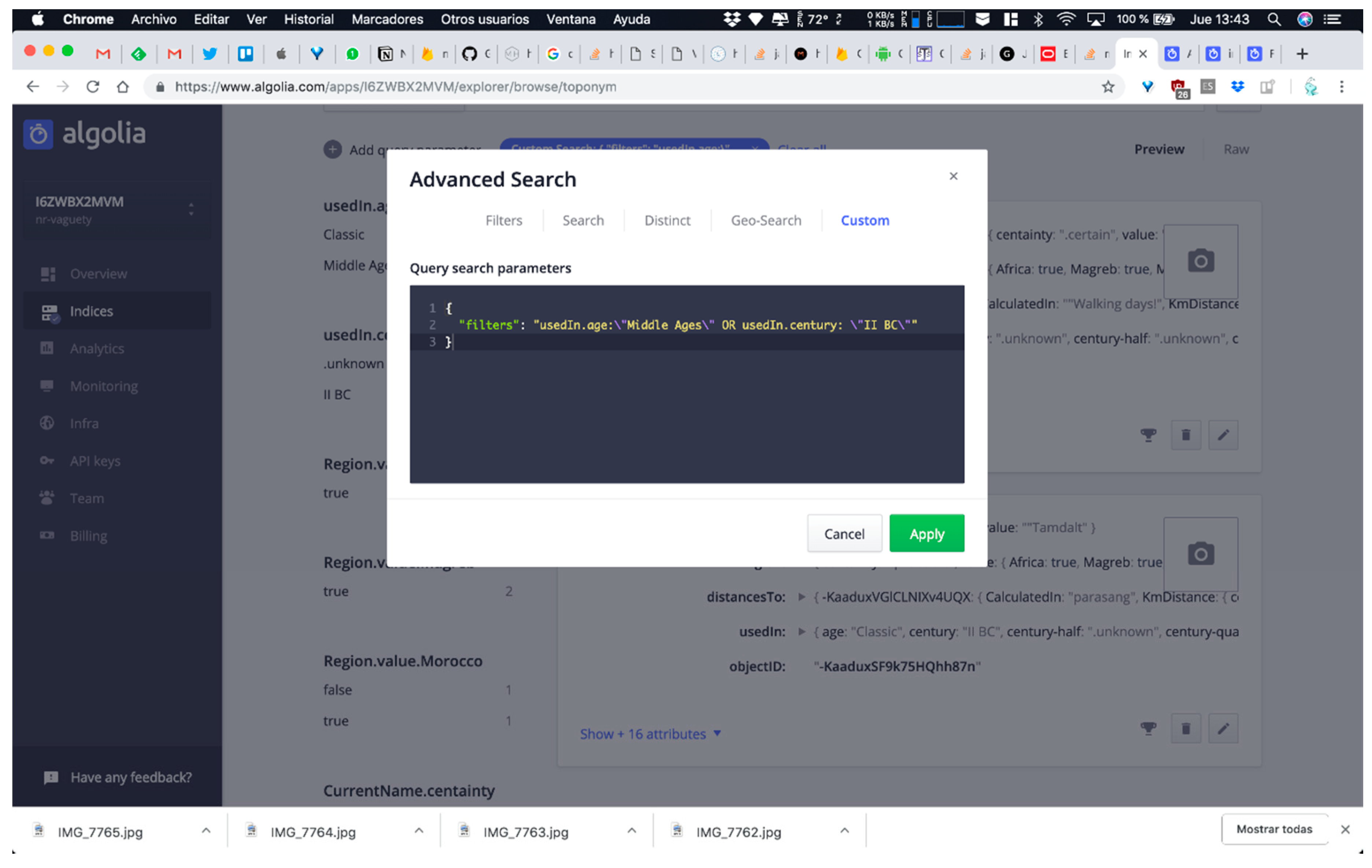Viewport: 1372px width, 868px height.
Task: Open IMG_7765.jpg download options chevron
Action: coord(206,831)
